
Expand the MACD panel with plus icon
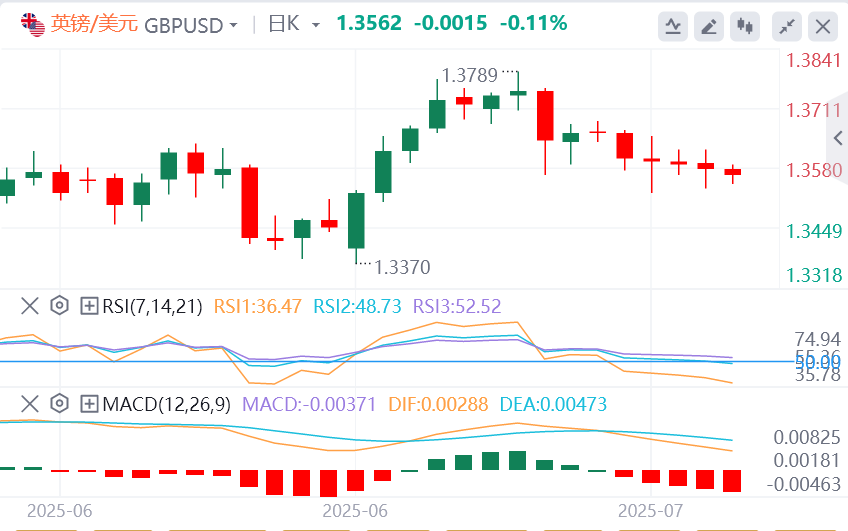(x=89, y=403)
